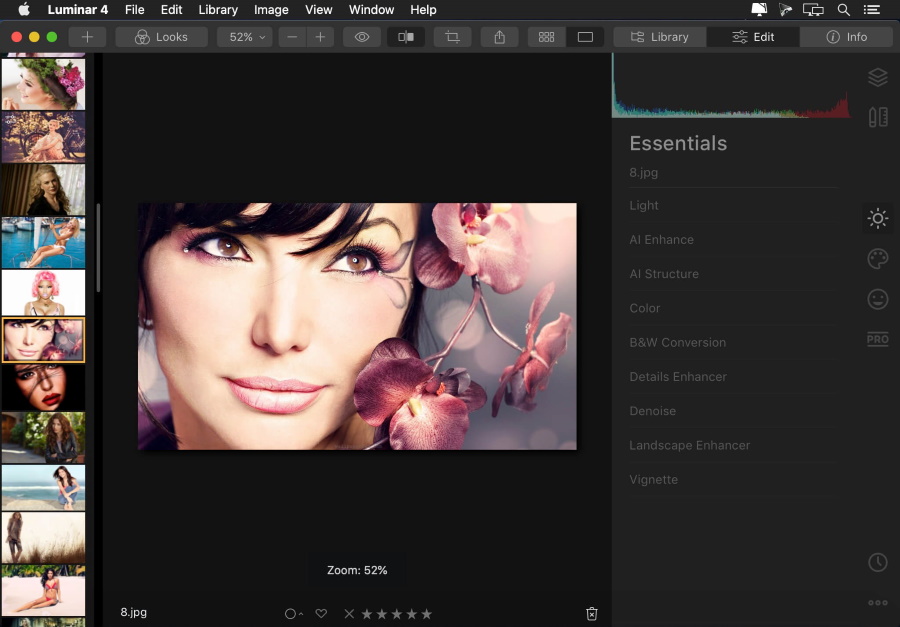This screenshot has width=900, height=627.
Task: Open the Luminar 4 app menu
Action: click(x=77, y=10)
